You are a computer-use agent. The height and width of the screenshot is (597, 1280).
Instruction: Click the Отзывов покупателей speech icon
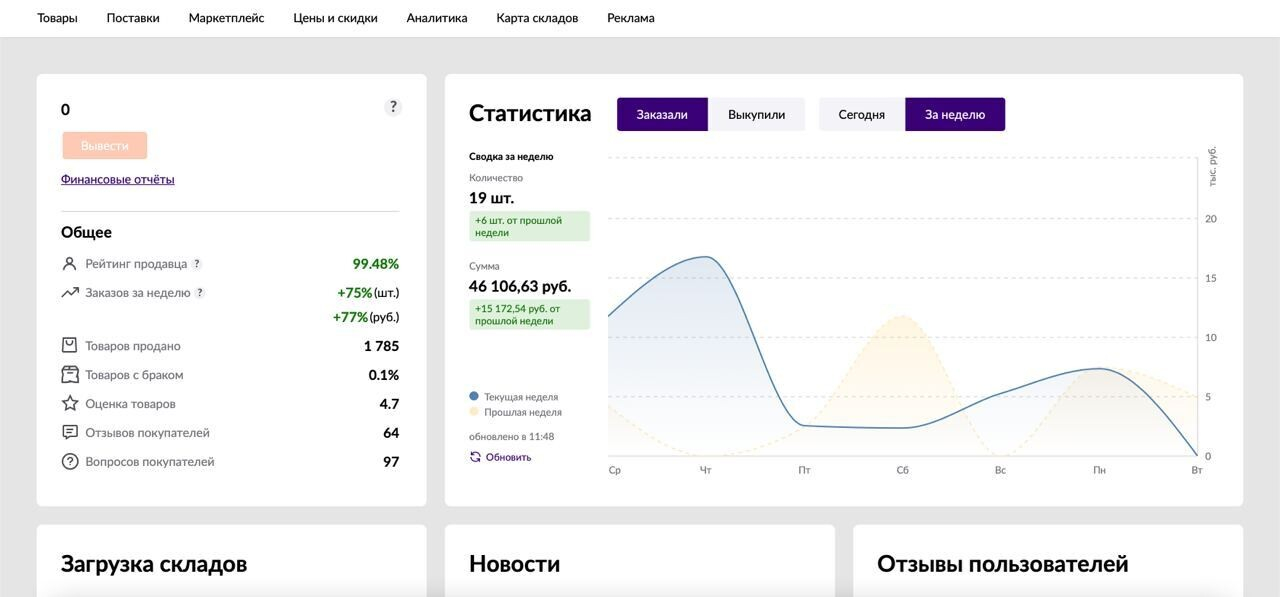[70, 432]
